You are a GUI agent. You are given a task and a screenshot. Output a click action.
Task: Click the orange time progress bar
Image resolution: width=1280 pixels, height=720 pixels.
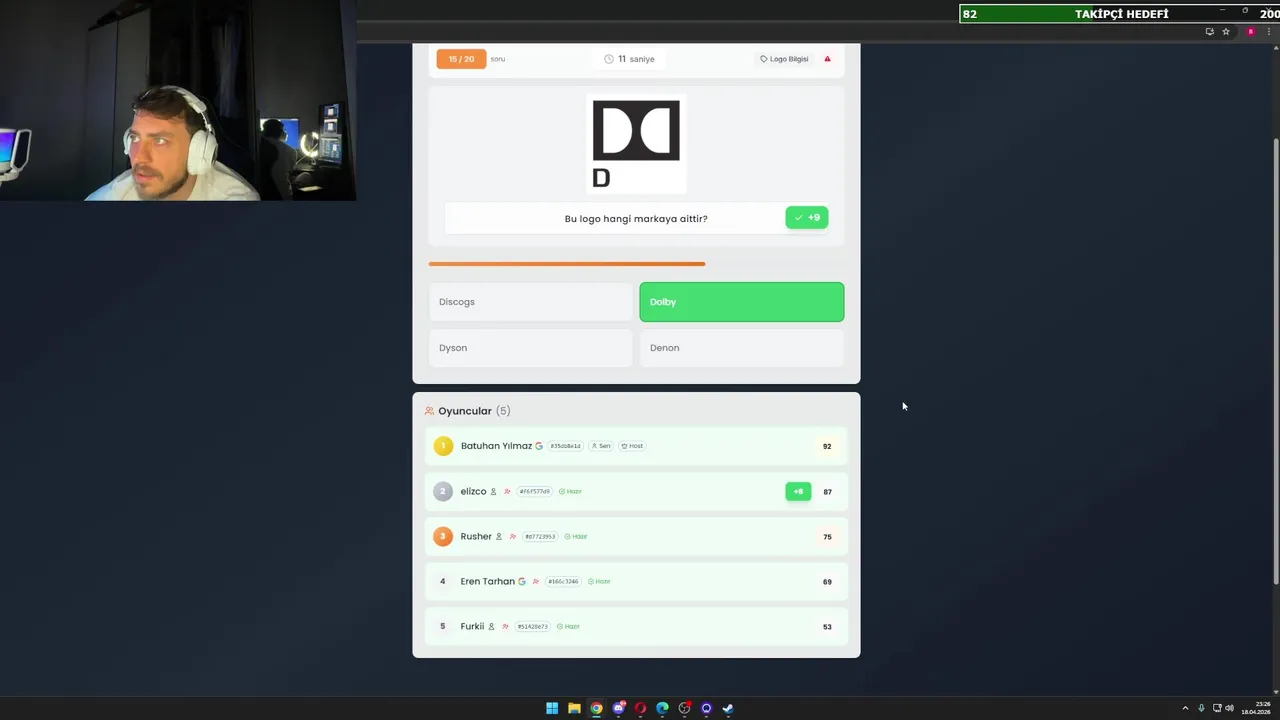tap(567, 264)
